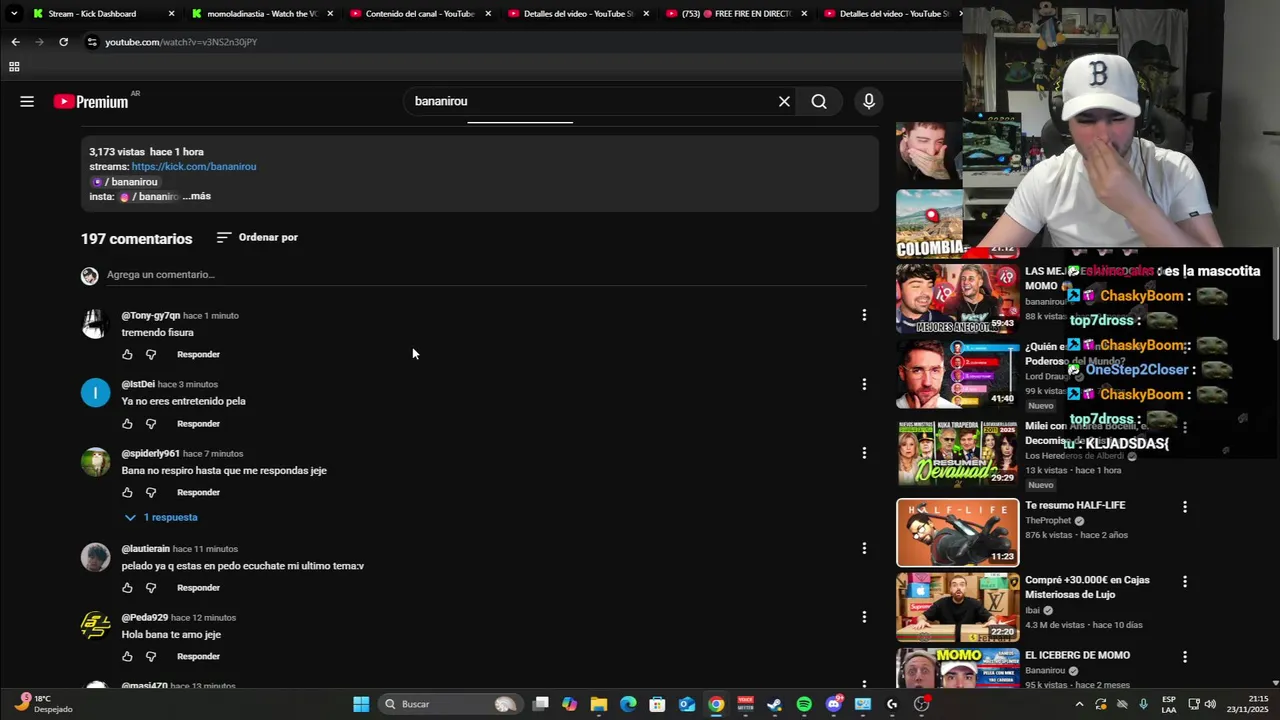This screenshot has height=720, width=1280.
Task: Click the address bar URL
Action: tap(181, 42)
